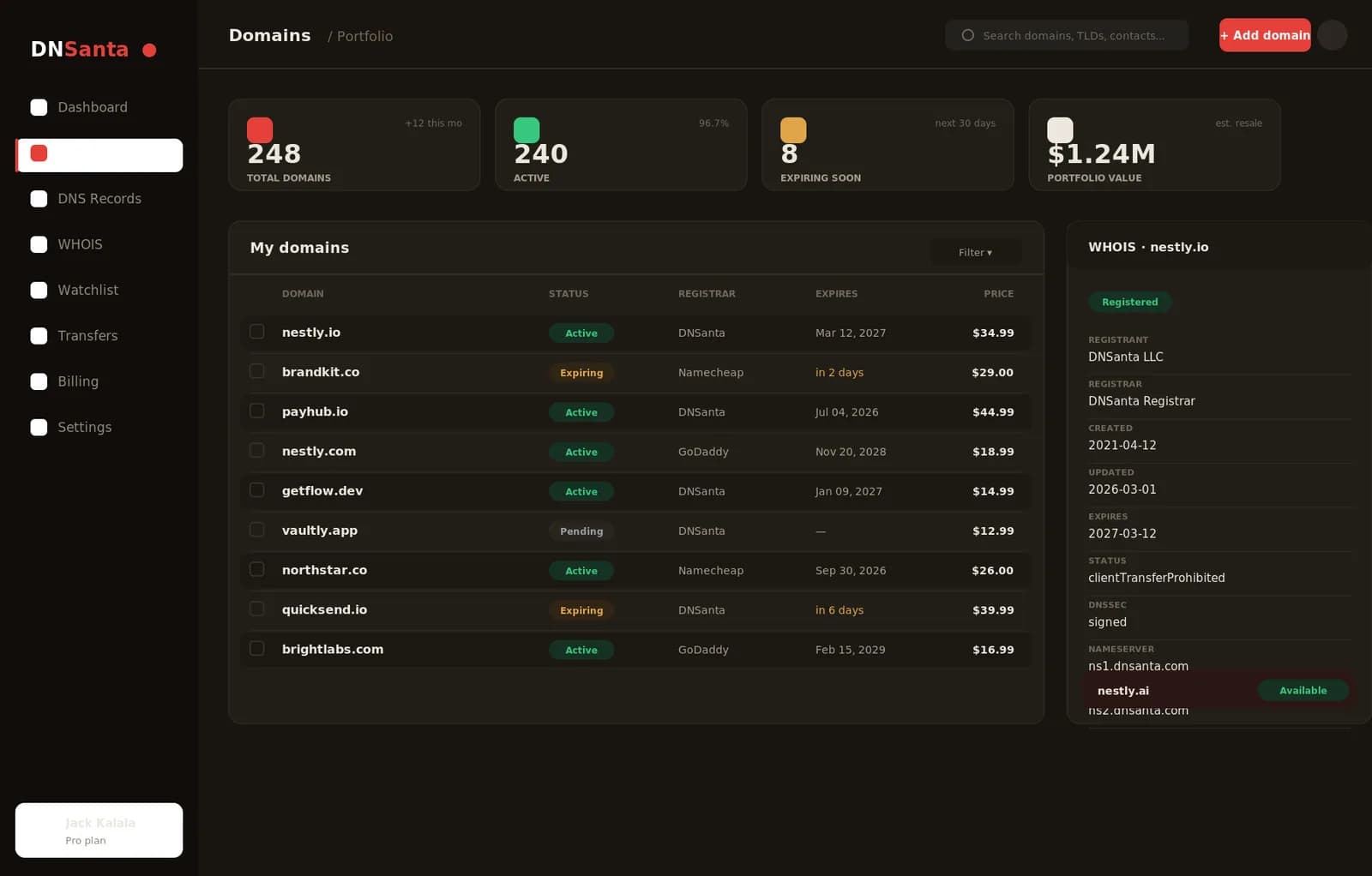This screenshot has height=876, width=1372.
Task: Sort by the STATUS column header
Action: pos(569,294)
